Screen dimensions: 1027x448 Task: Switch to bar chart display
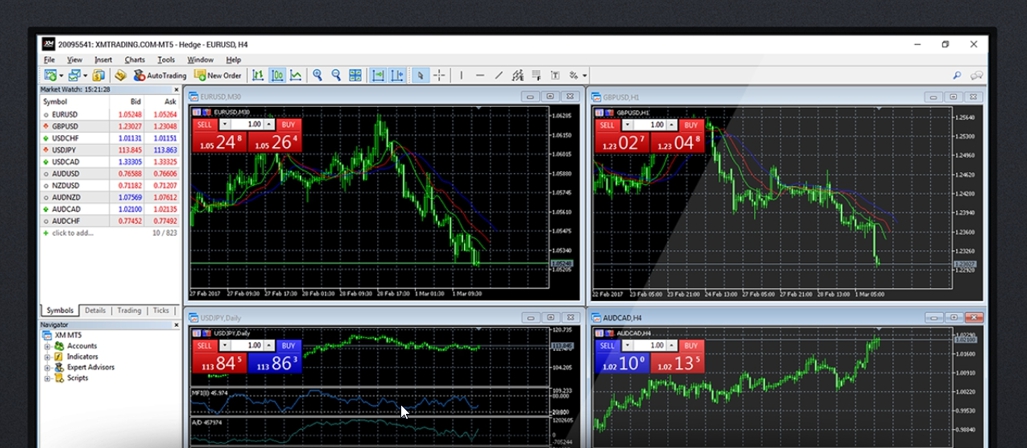coord(258,75)
